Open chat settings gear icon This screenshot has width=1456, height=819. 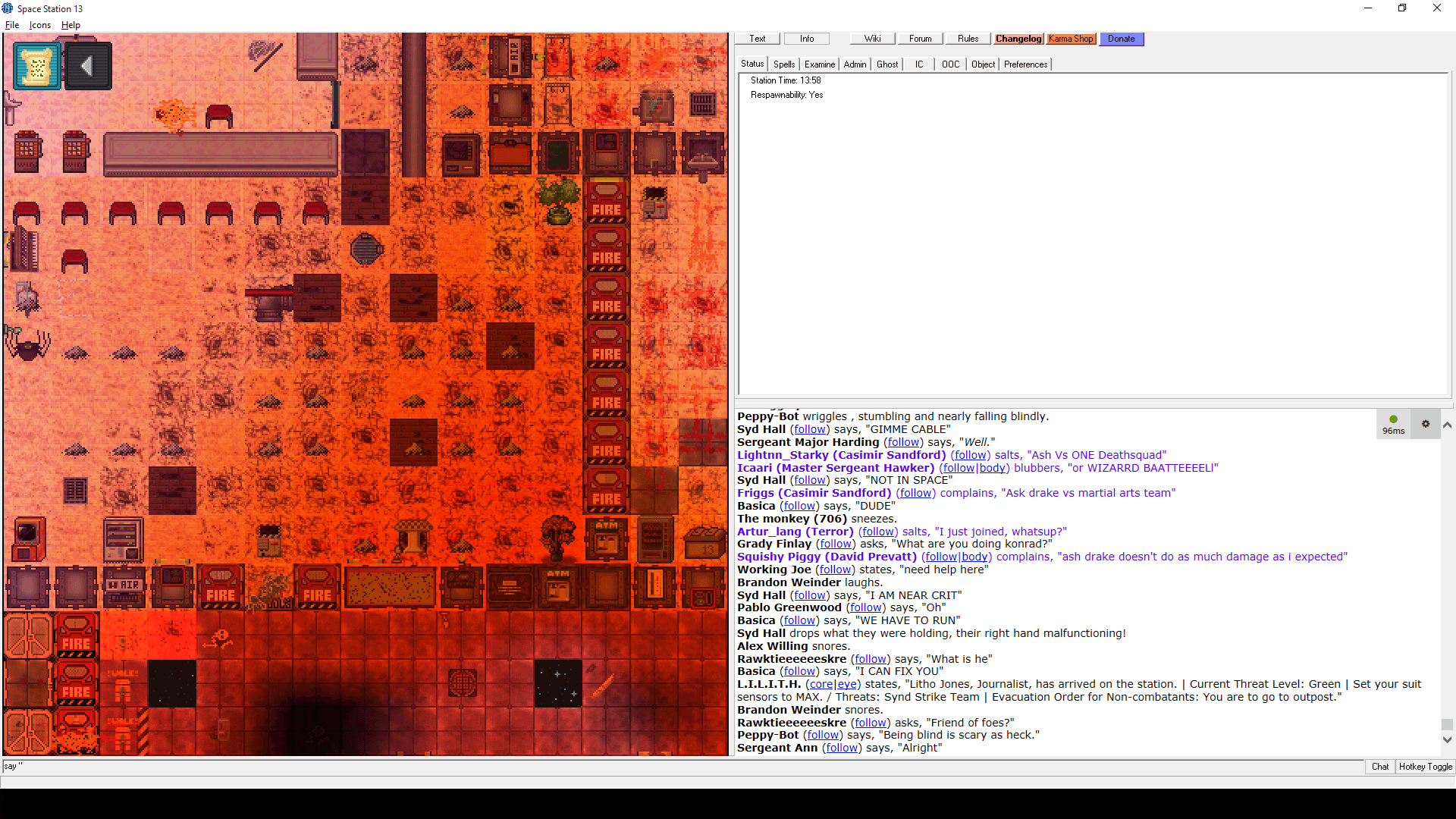1426,424
